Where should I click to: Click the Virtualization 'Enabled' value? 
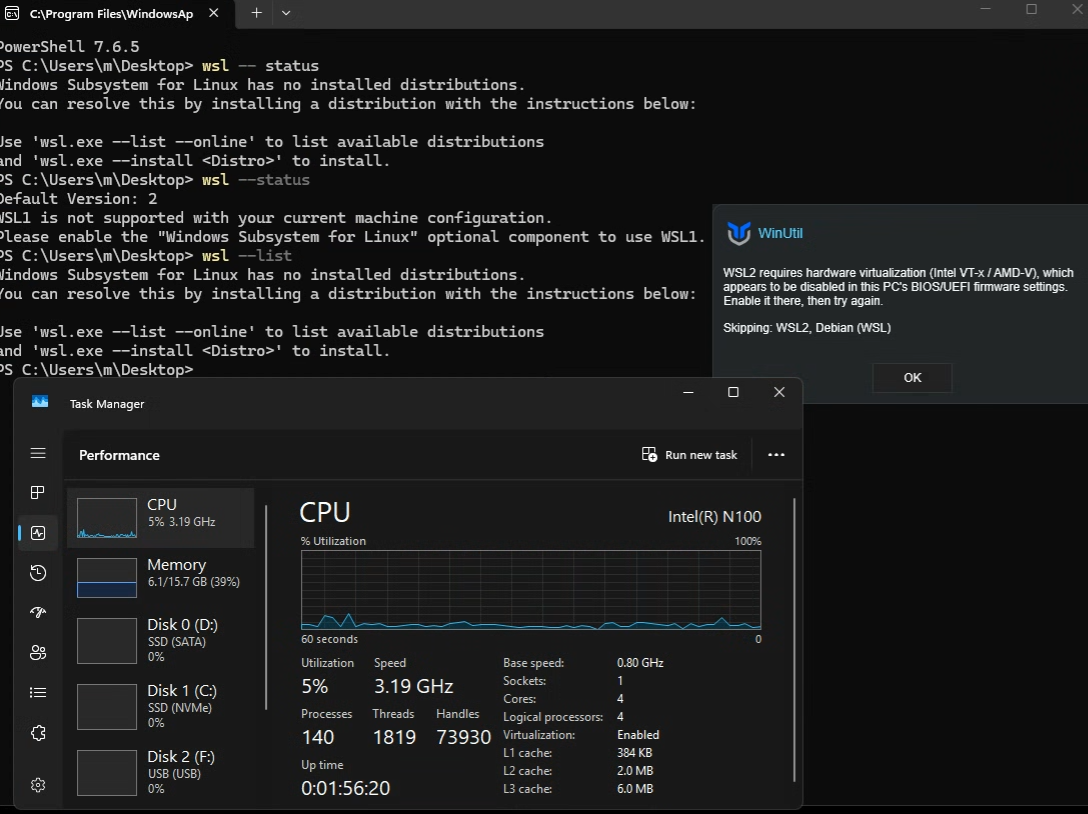[638, 734]
